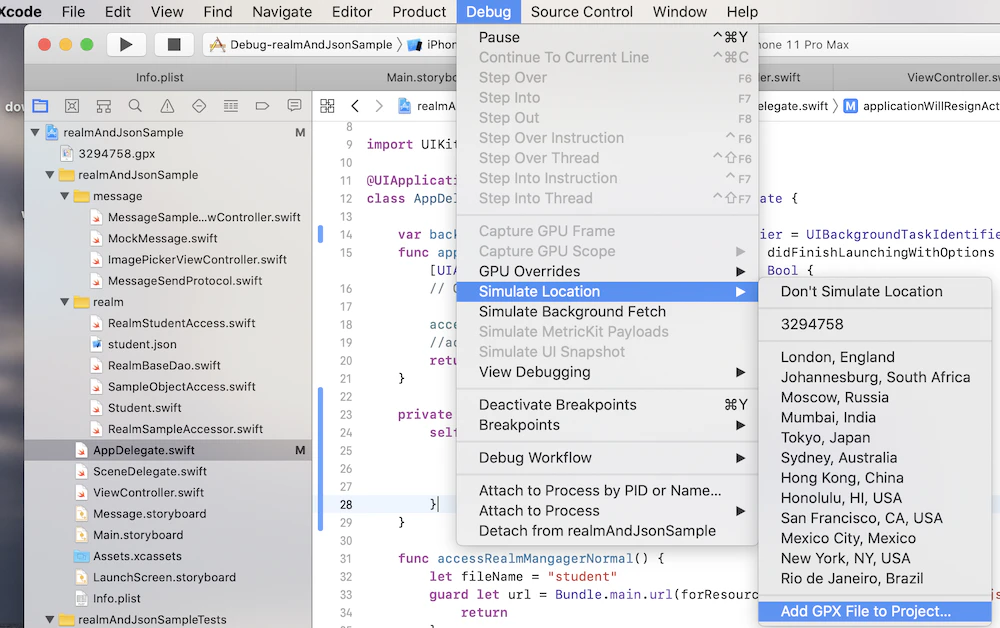Screen dimensions: 1000x628
Task: Choose Deactivate Breakpoints
Action: coord(607,405)
